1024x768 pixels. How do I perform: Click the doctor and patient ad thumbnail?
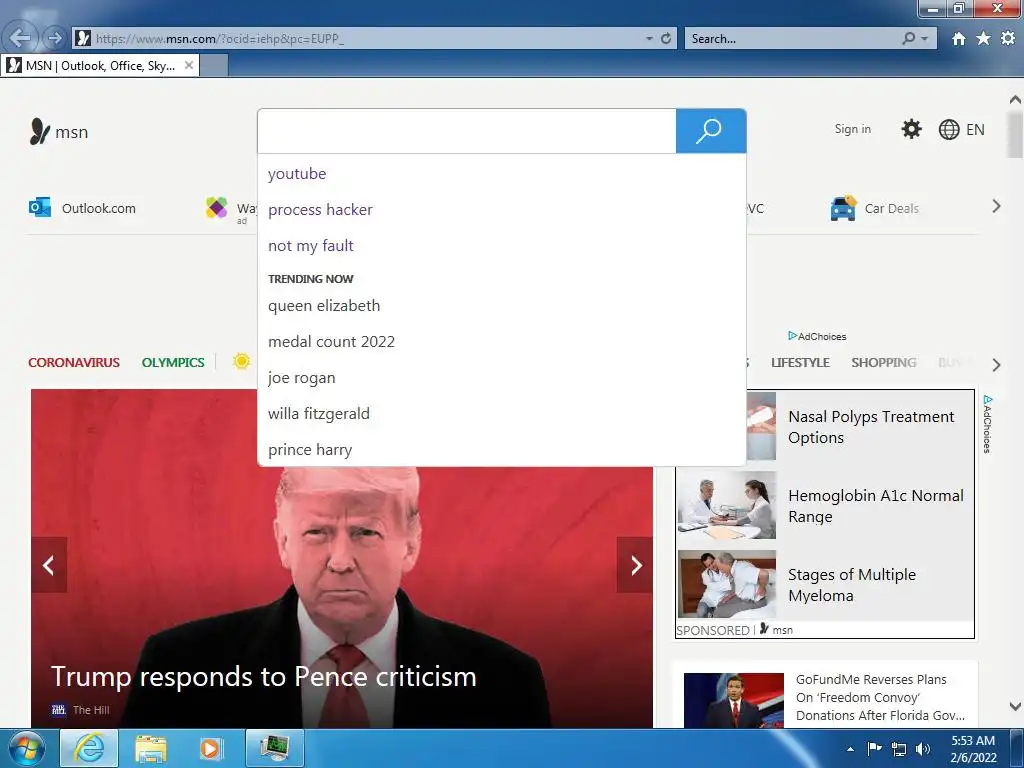coord(727,505)
